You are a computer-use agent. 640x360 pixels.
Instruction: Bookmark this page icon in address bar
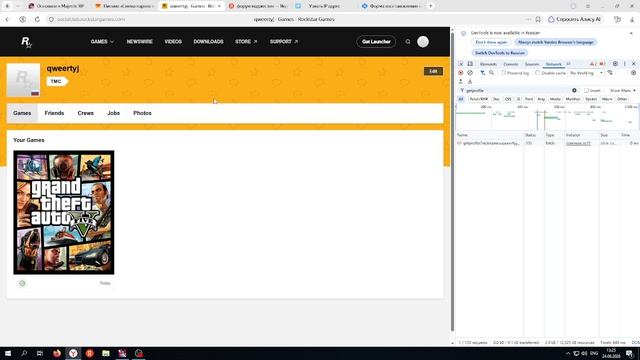(x=538, y=19)
